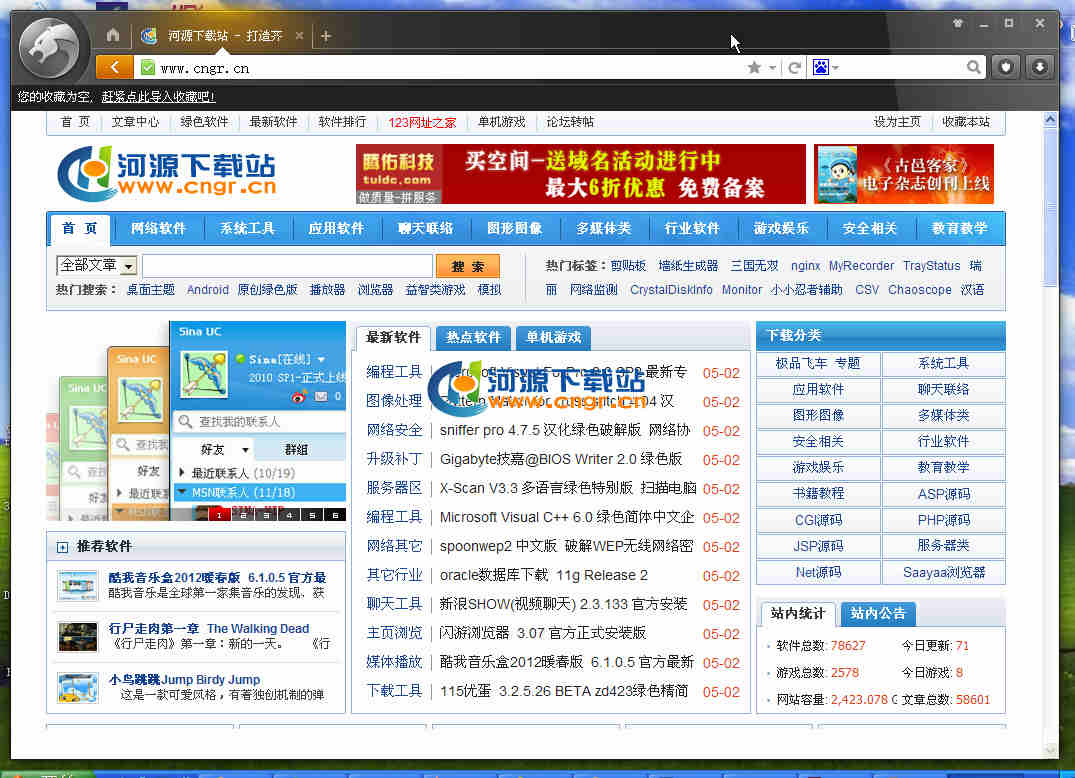Screen dimensions: 1075x778
Task: Bookmark page with the star icon
Action: [754, 68]
